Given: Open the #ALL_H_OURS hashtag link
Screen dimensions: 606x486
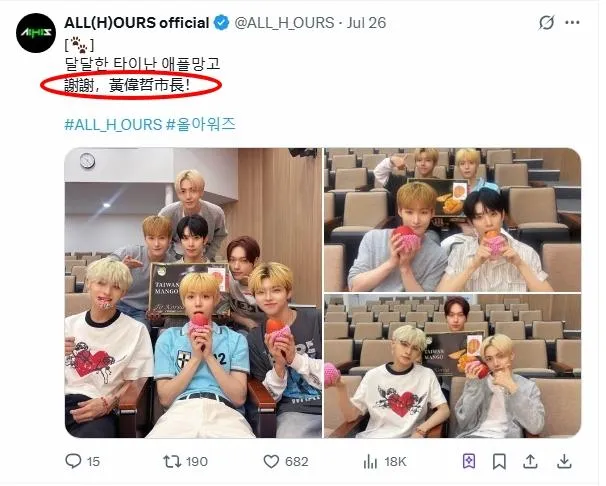Looking at the screenshot, I should coord(113,124).
